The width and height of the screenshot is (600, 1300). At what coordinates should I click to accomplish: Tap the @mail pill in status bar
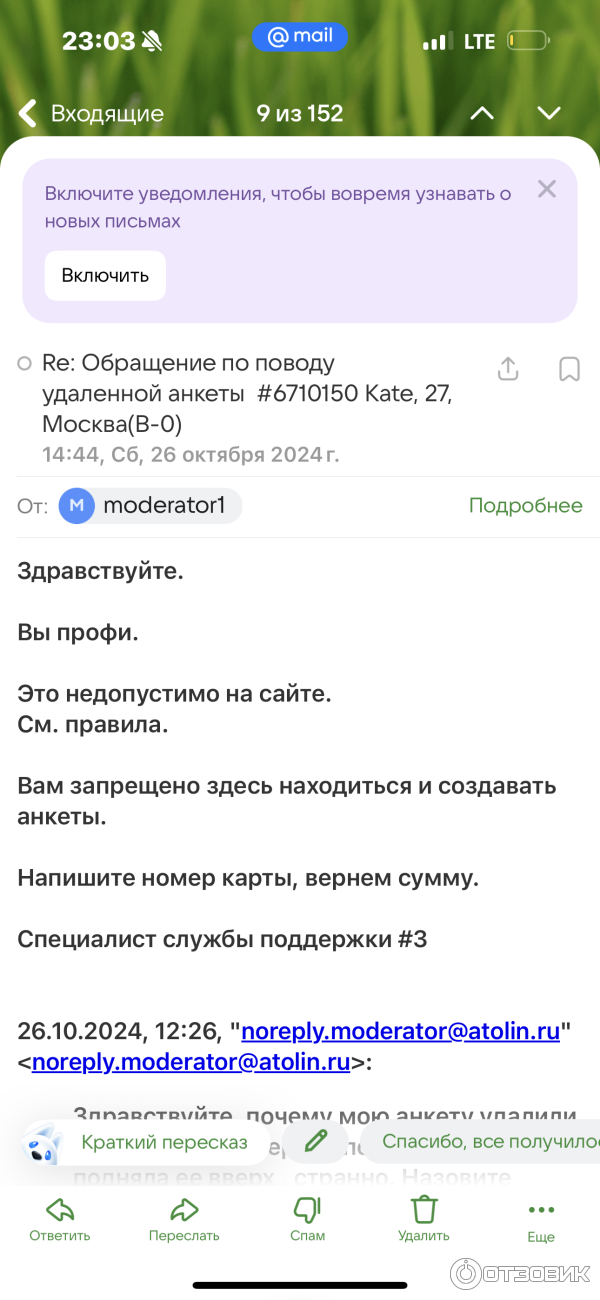(x=299, y=37)
